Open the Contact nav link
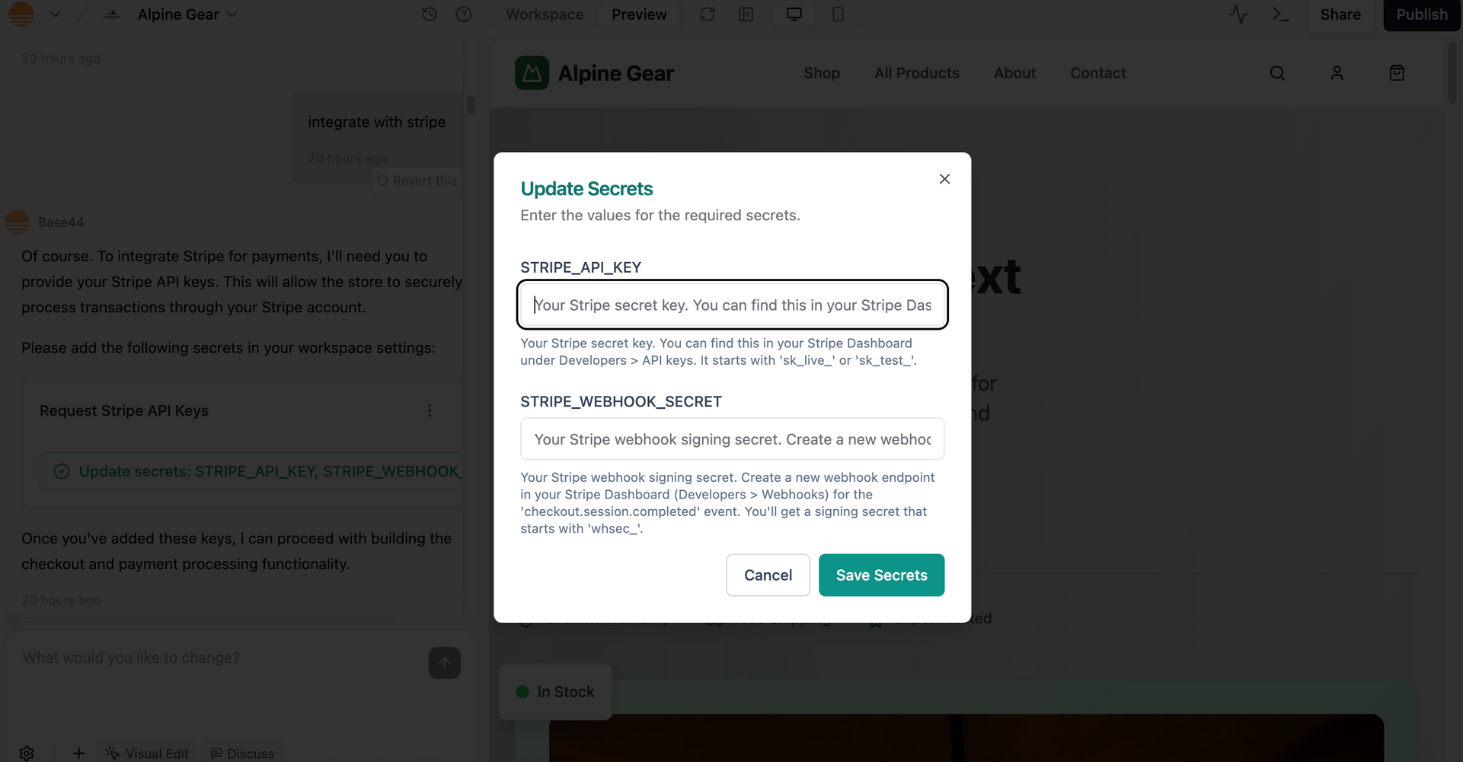Image resolution: width=1463 pixels, height=762 pixels. pyautogui.click(x=1098, y=73)
